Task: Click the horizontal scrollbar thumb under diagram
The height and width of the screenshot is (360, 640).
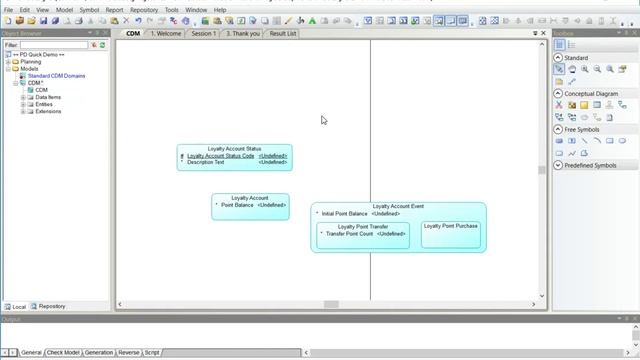Action: [x=331, y=304]
